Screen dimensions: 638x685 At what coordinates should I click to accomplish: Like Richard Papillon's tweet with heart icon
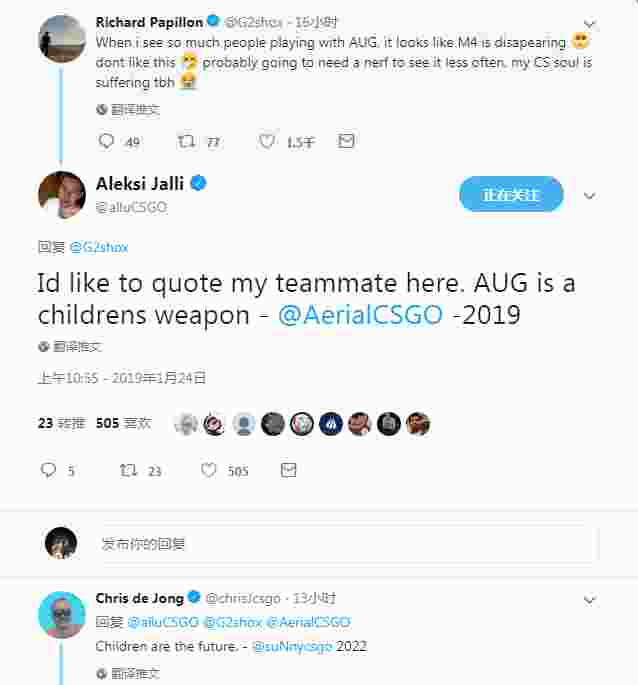pos(267,141)
